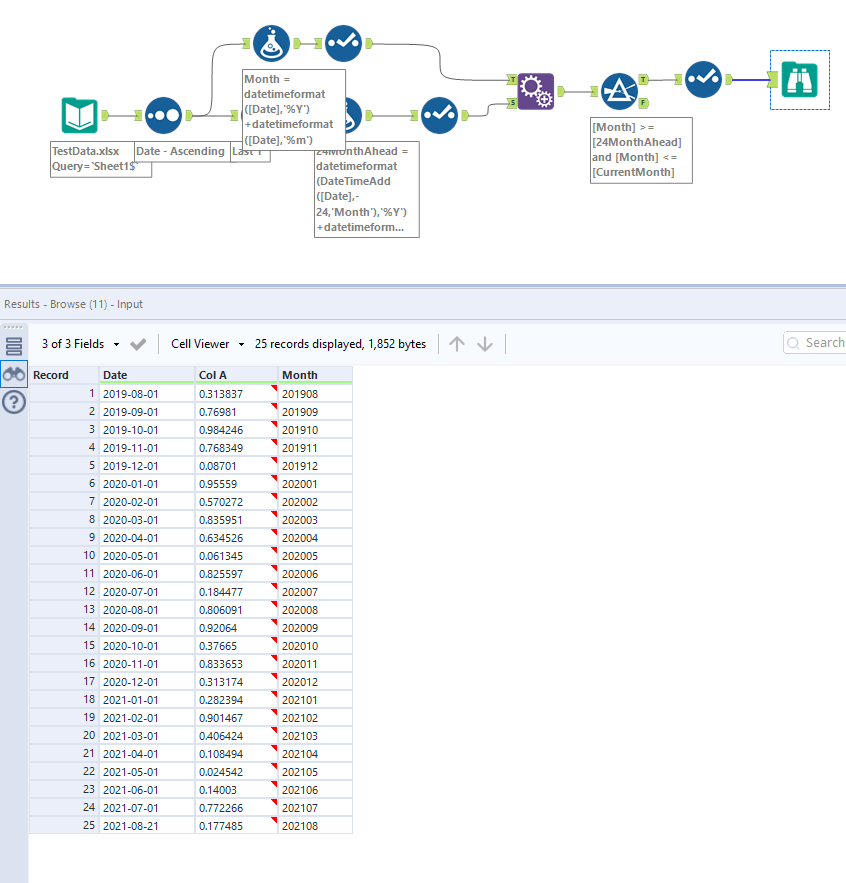This screenshot has height=883, width=846.
Task: Select Month cell 202001
Action: [x=315, y=484]
